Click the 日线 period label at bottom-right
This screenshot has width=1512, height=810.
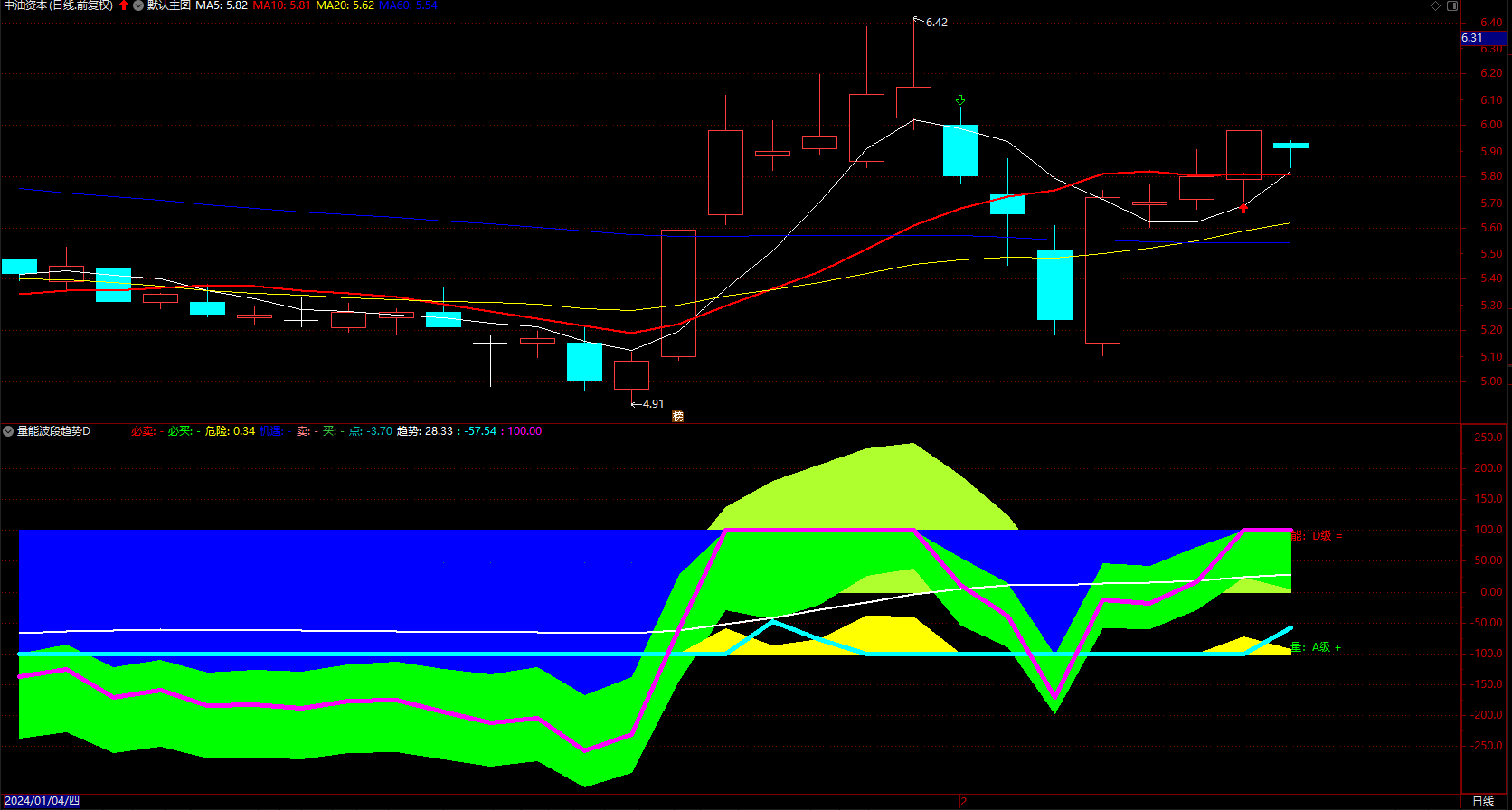1483,801
